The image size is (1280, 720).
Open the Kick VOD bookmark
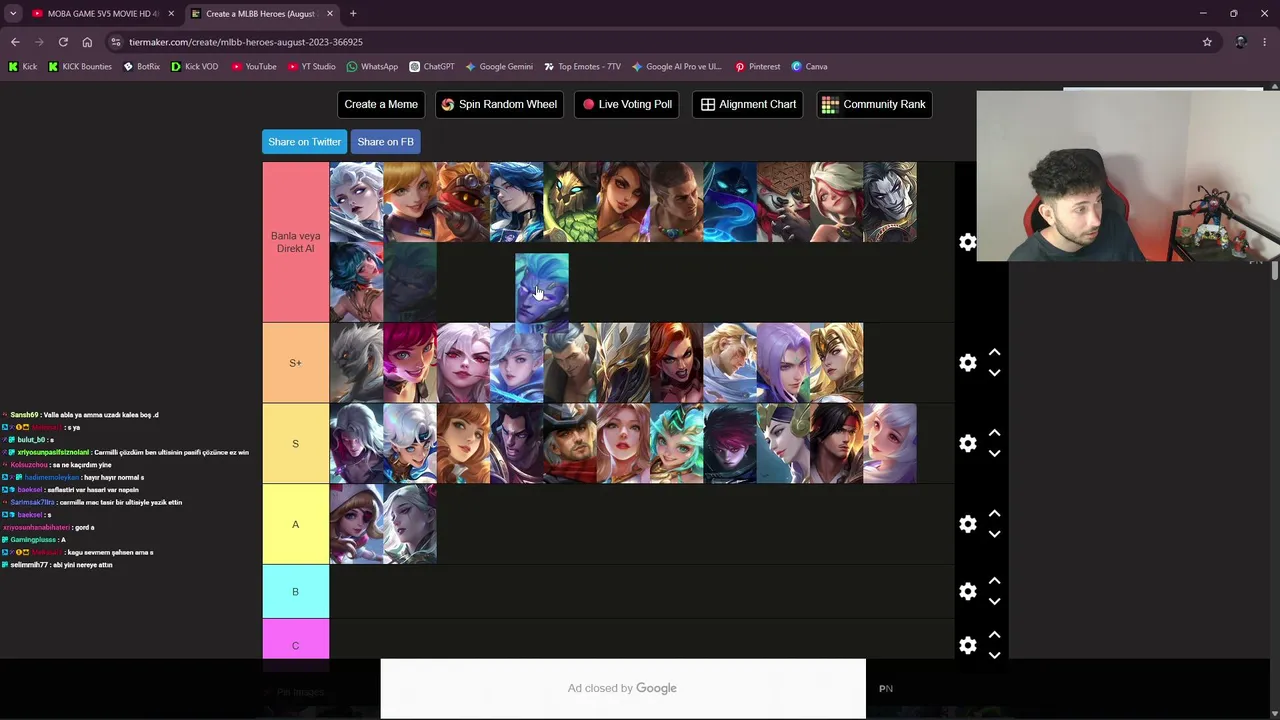point(194,66)
